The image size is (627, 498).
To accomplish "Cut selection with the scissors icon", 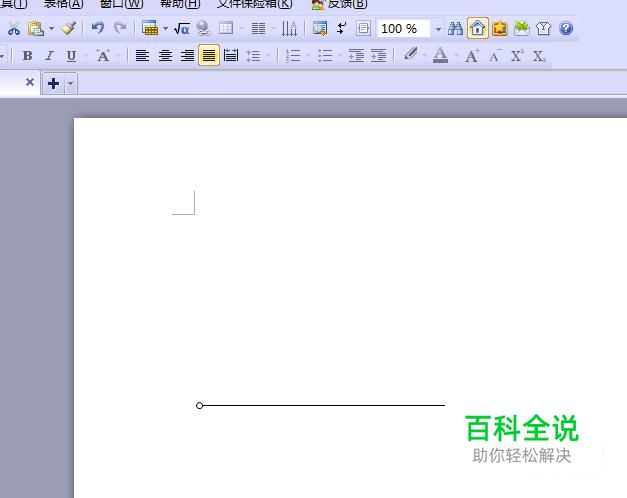I will point(14,28).
